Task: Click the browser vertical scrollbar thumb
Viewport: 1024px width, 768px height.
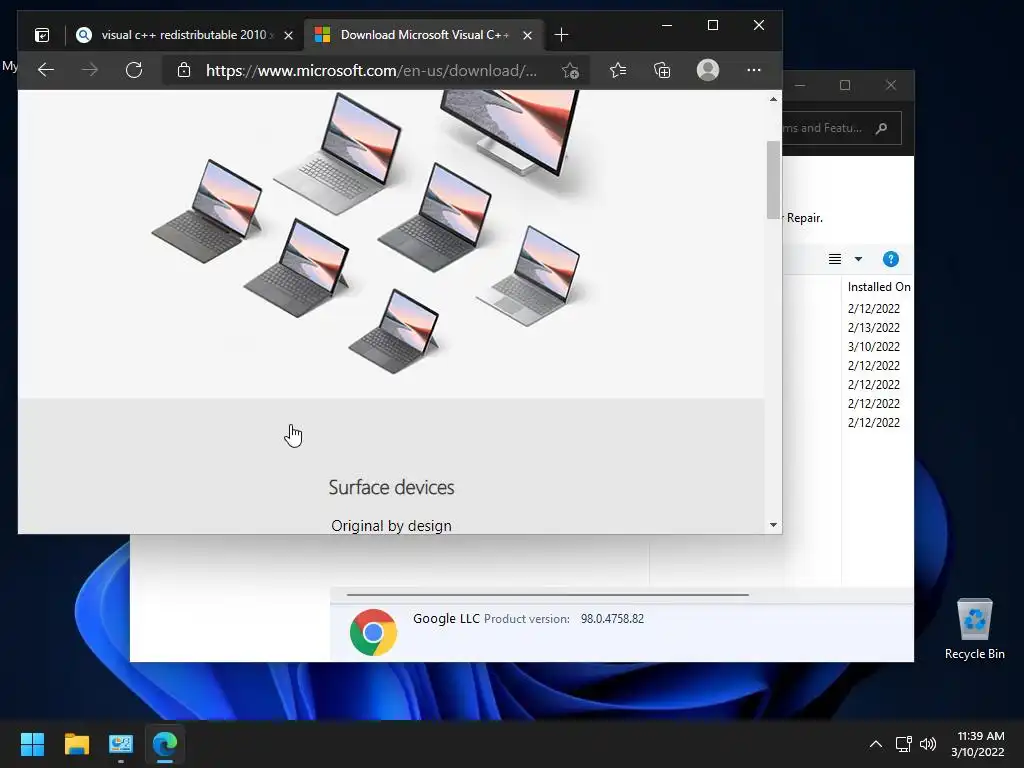Action: (773, 180)
